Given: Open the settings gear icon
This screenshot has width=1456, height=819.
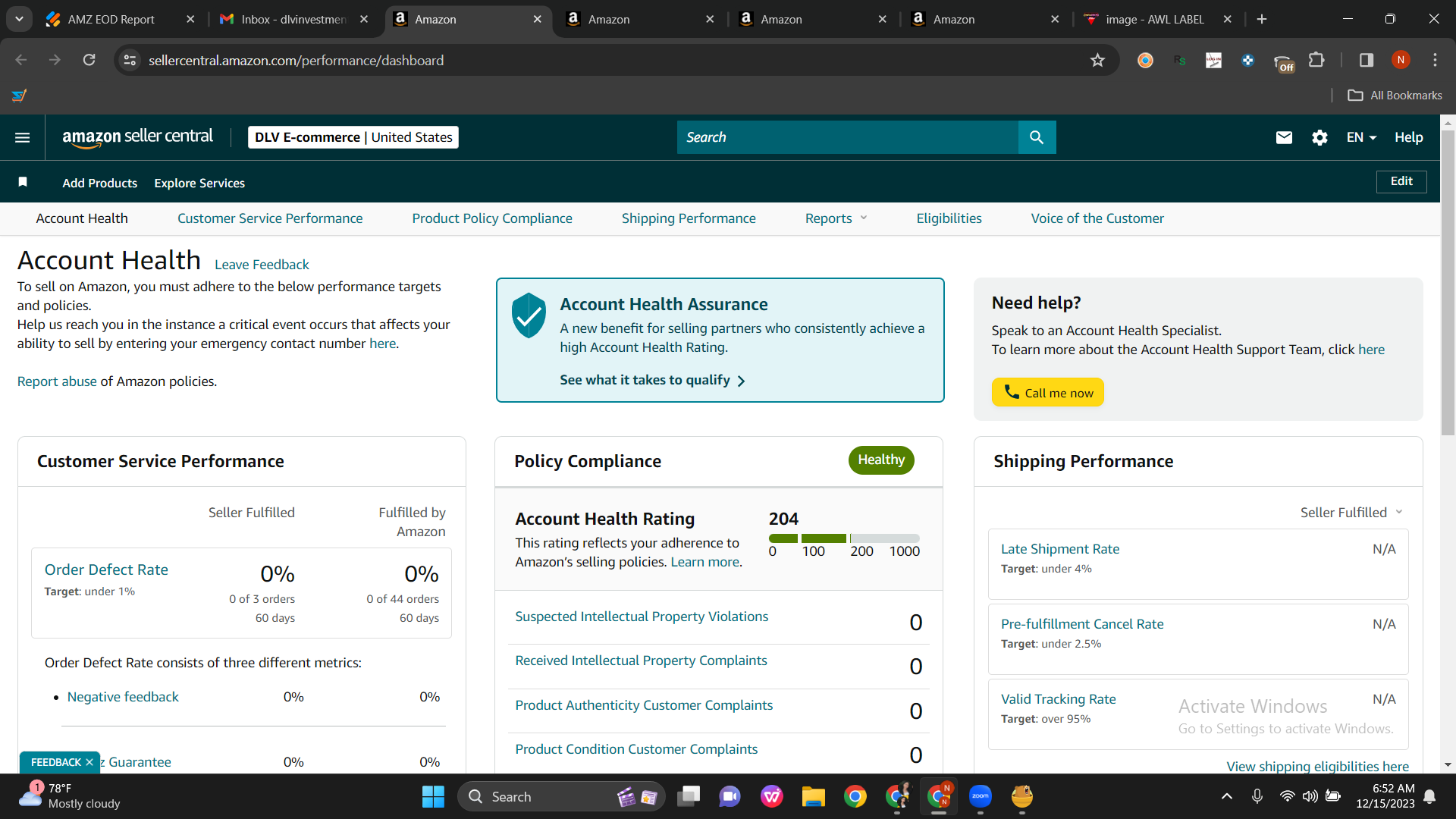Looking at the screenshot, I should (1319, 137).
